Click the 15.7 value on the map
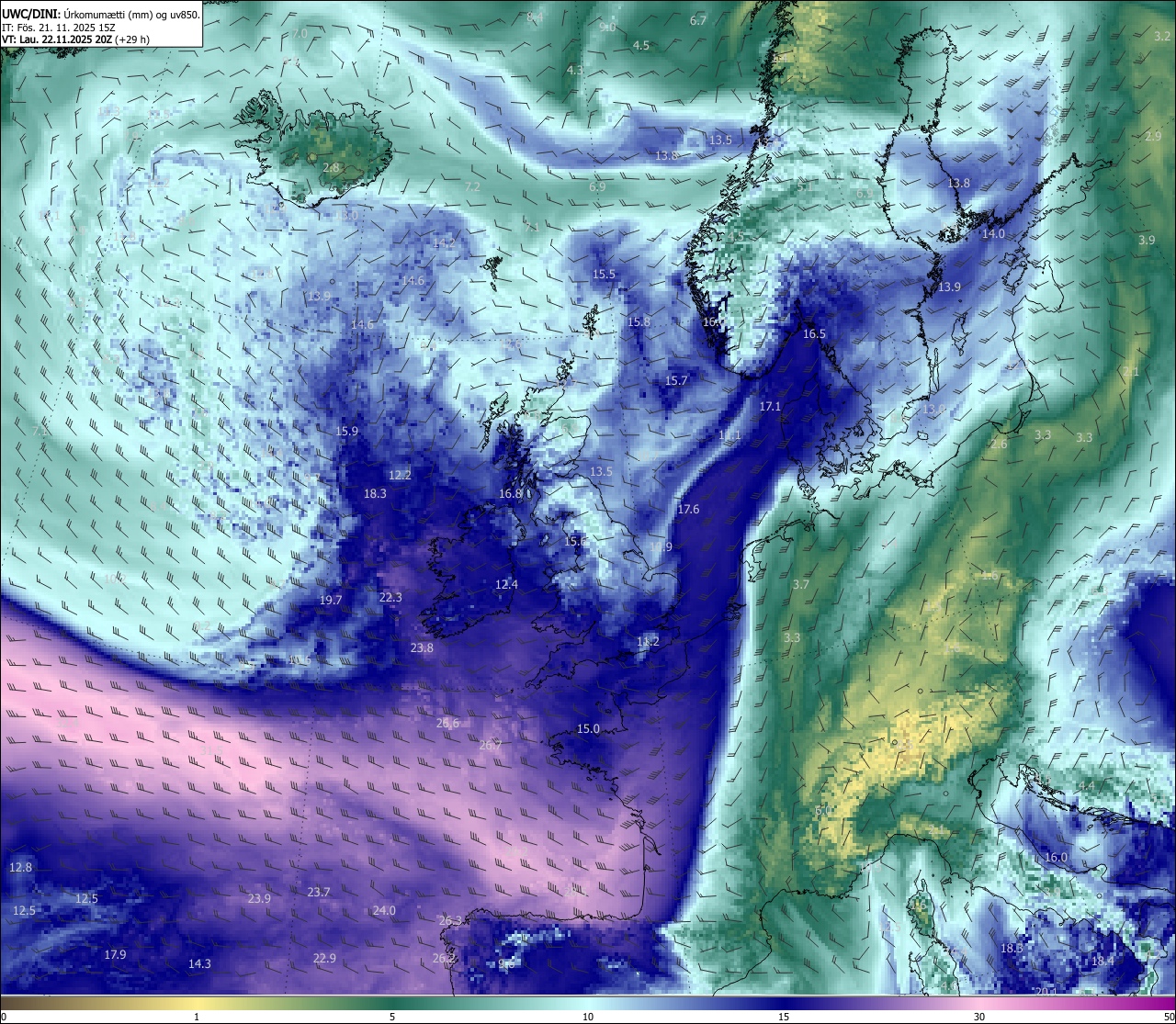The width and height of the screenshot is (1176, 1024). click(x=676, y=380)
